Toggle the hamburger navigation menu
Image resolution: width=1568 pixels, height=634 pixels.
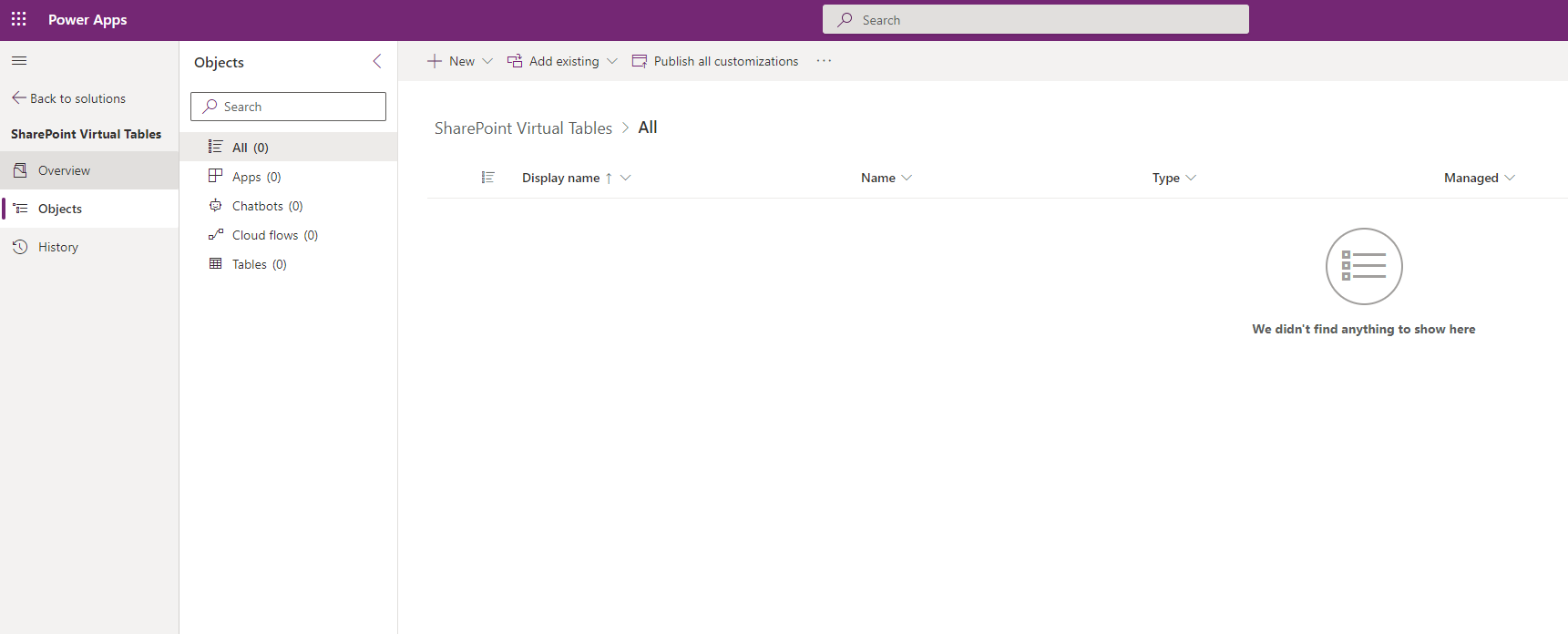19,61
